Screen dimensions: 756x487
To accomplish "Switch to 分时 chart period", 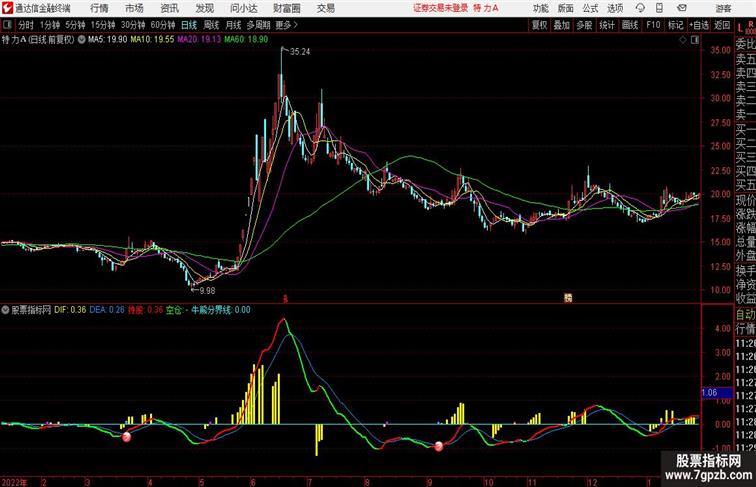I will [26, 25].
